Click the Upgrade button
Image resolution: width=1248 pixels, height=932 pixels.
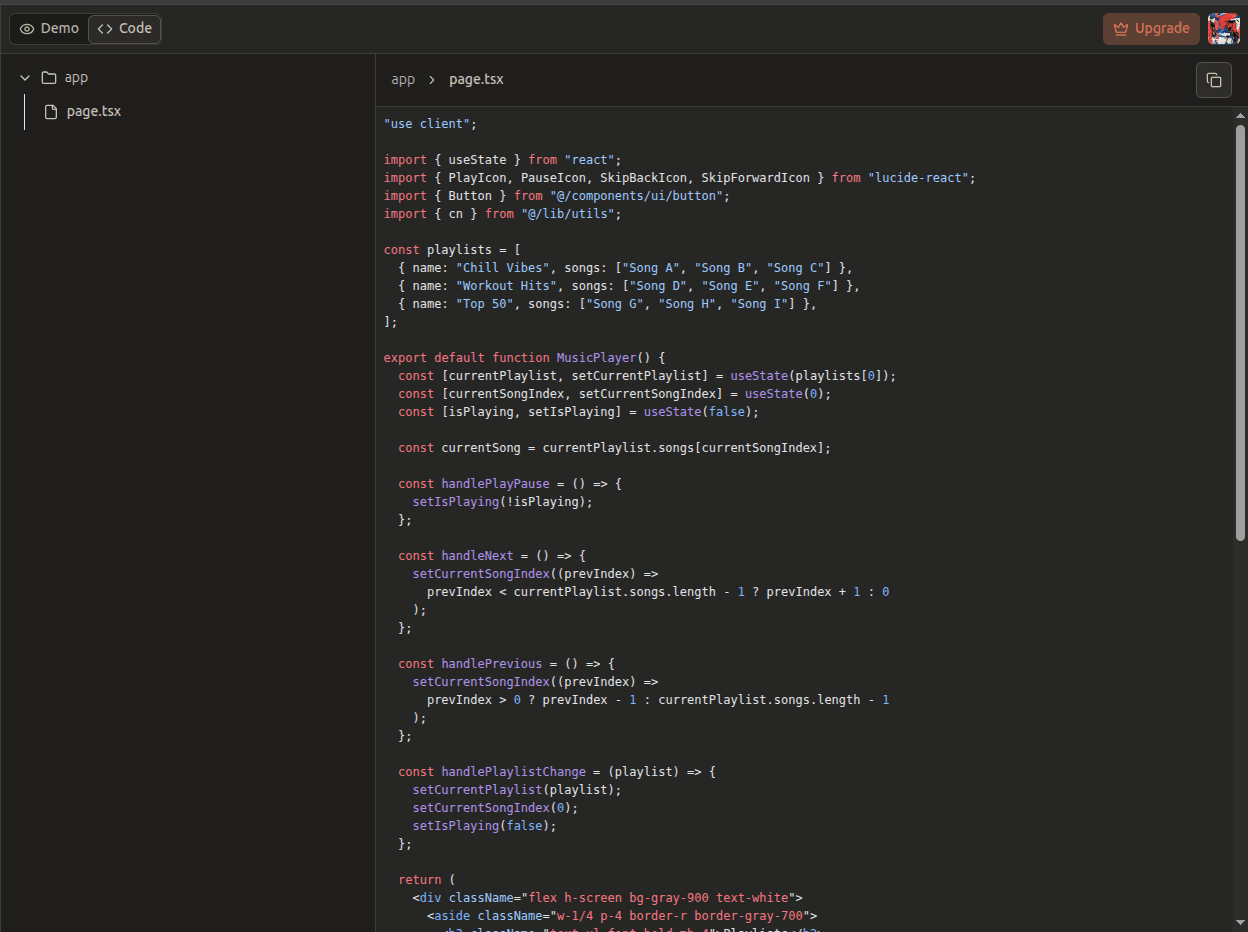tap(1151, 28)
